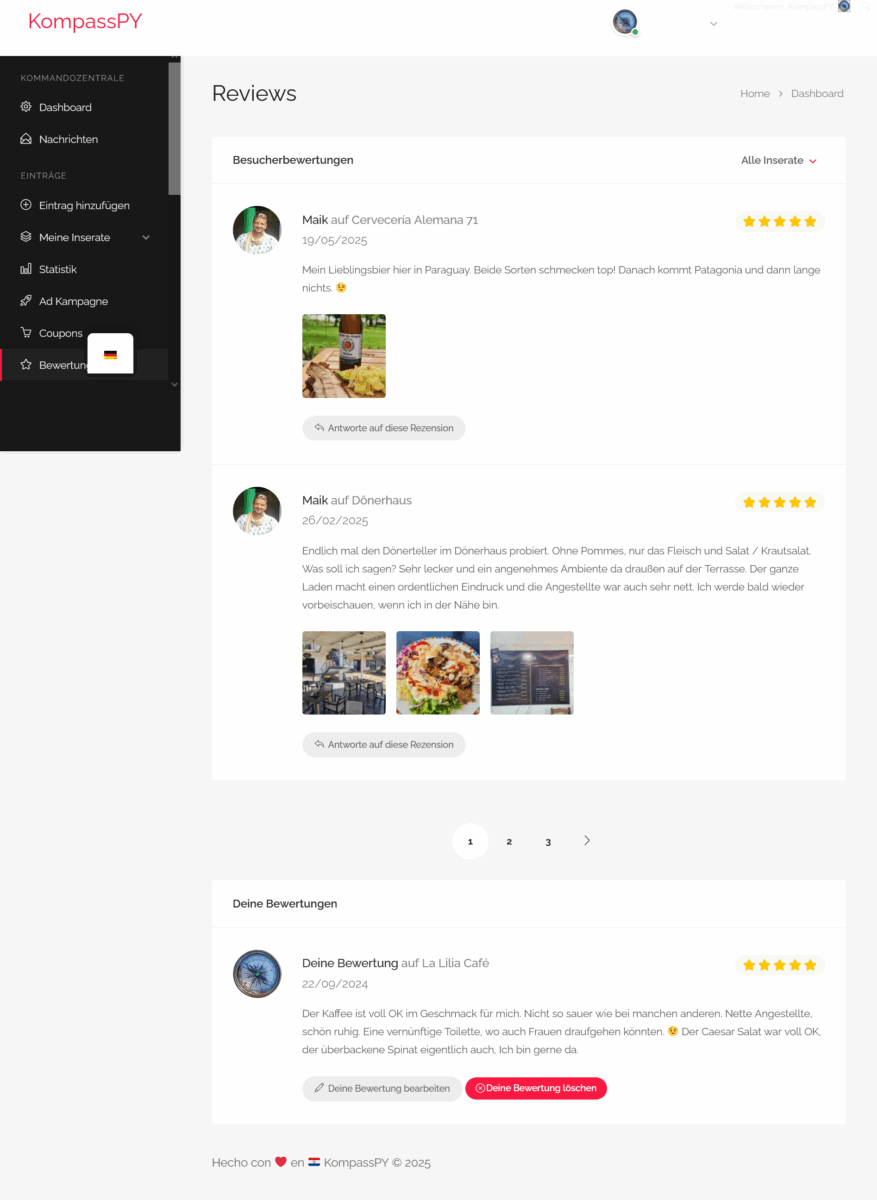Click Deine Bewertung löschen button

(x=536, y=1088)
